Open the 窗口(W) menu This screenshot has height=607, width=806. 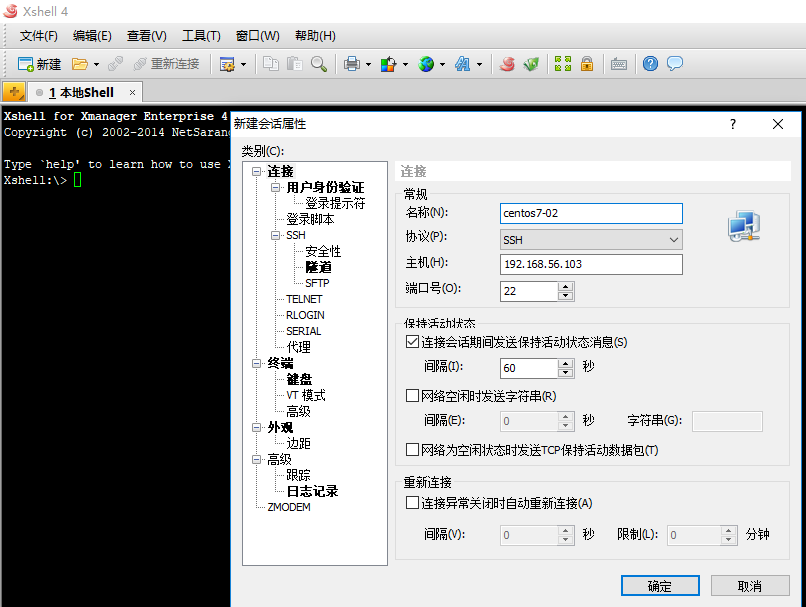[258, 36]
